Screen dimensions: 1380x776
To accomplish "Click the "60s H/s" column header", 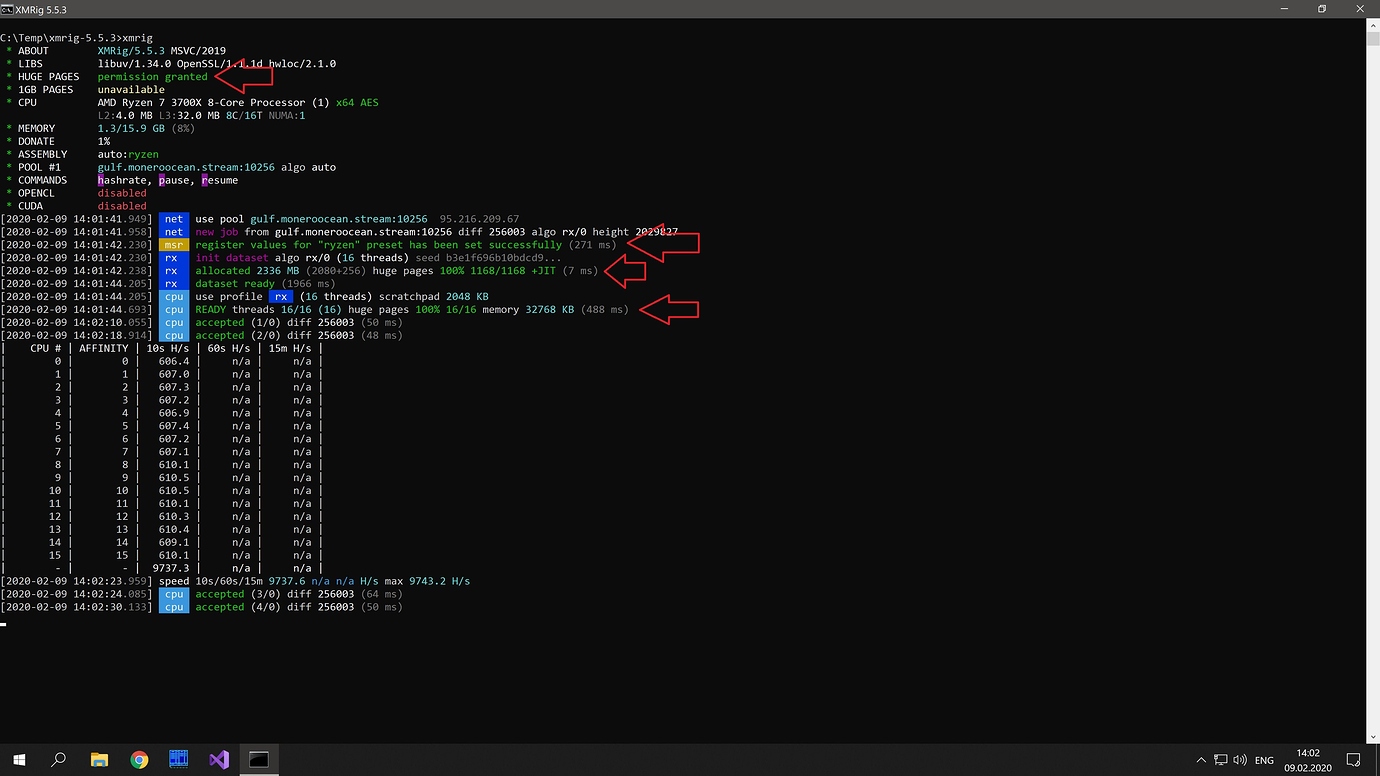I will click(x=228, y=349).
